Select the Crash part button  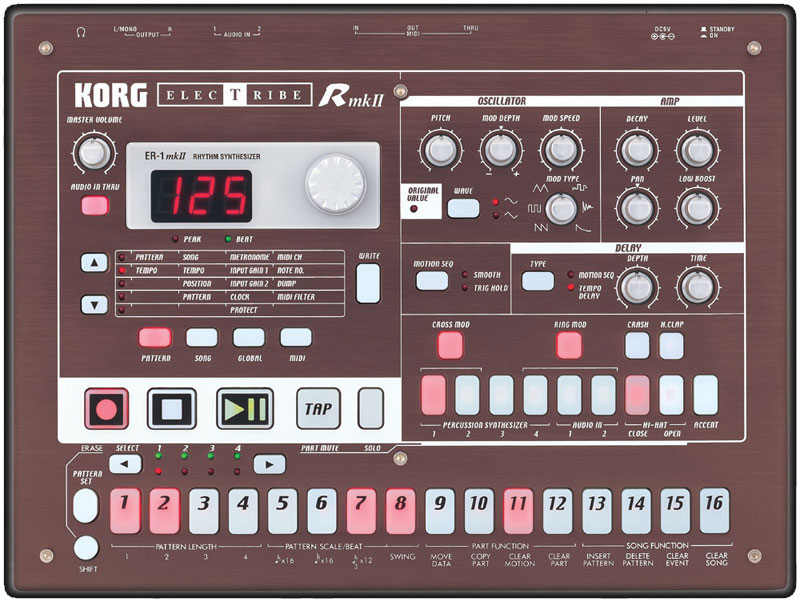(x=637, y=345)
